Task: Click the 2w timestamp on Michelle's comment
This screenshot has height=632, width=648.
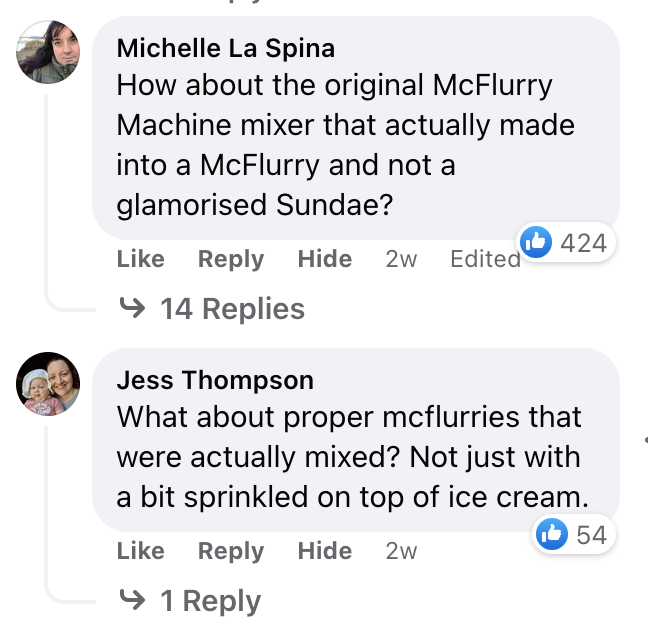Action: point(401,259)
